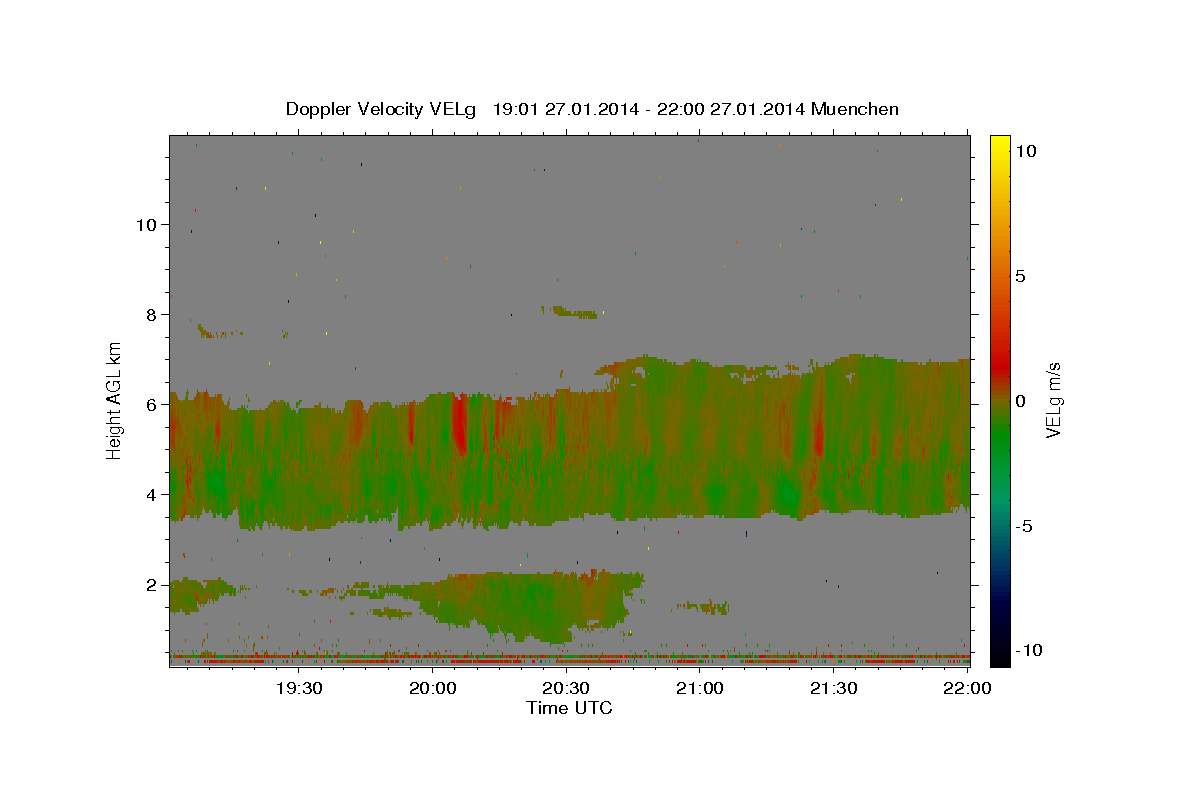Click the height tick label 8
Viewport: 1200px width, 800px height.
pos(151,314)
